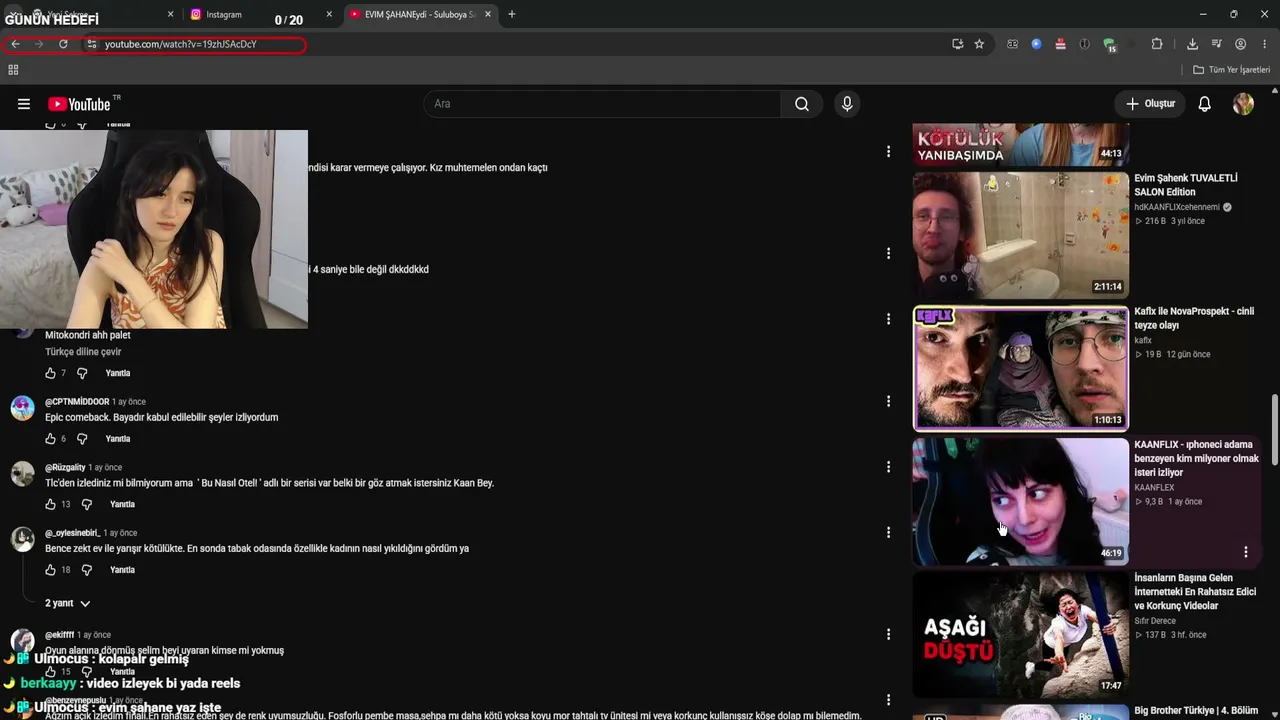Close the EVIM ŞAHANEydi tab
The image size is (1280, 720).
[x=487, y=14]
